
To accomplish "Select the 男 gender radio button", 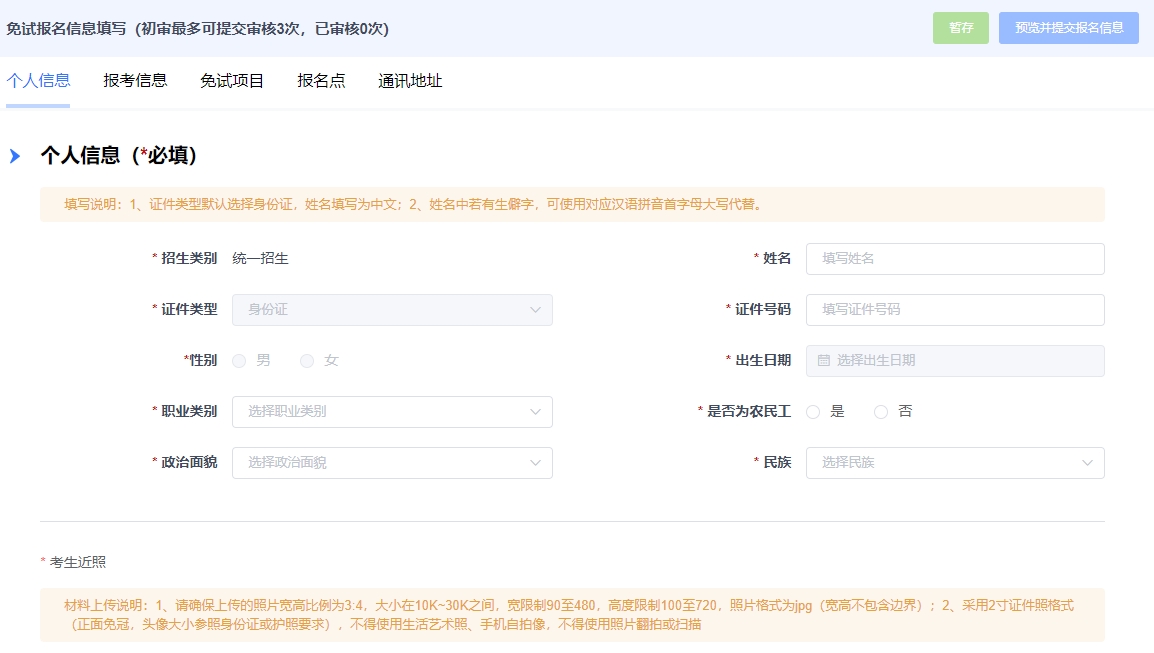I will 239,361.
